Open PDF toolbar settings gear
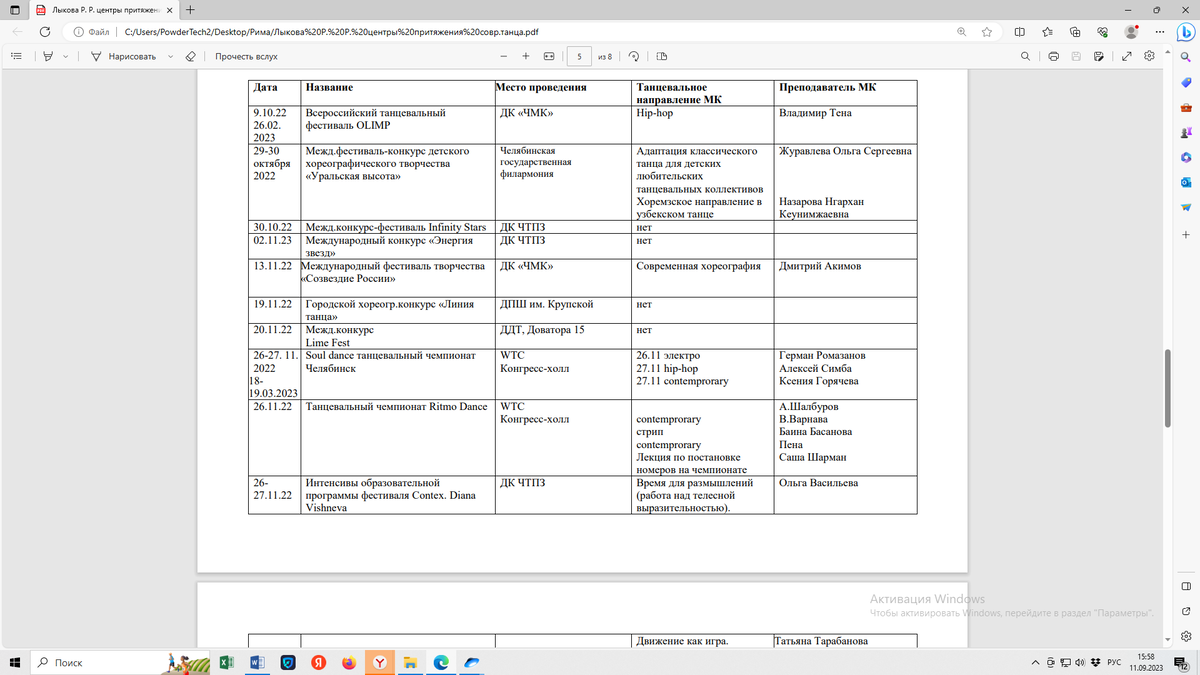Viewport: 1200px width, 675px height. pos(1149,56)
